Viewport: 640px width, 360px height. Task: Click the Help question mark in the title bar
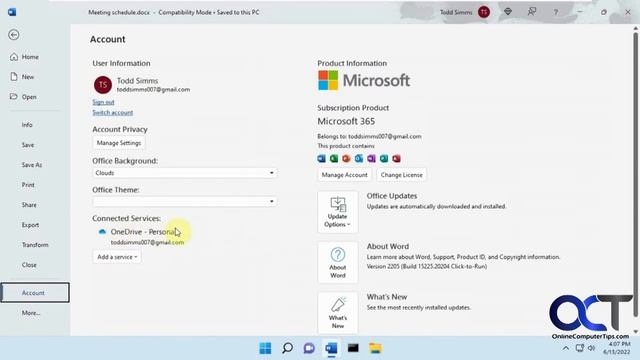click(556, 12)
